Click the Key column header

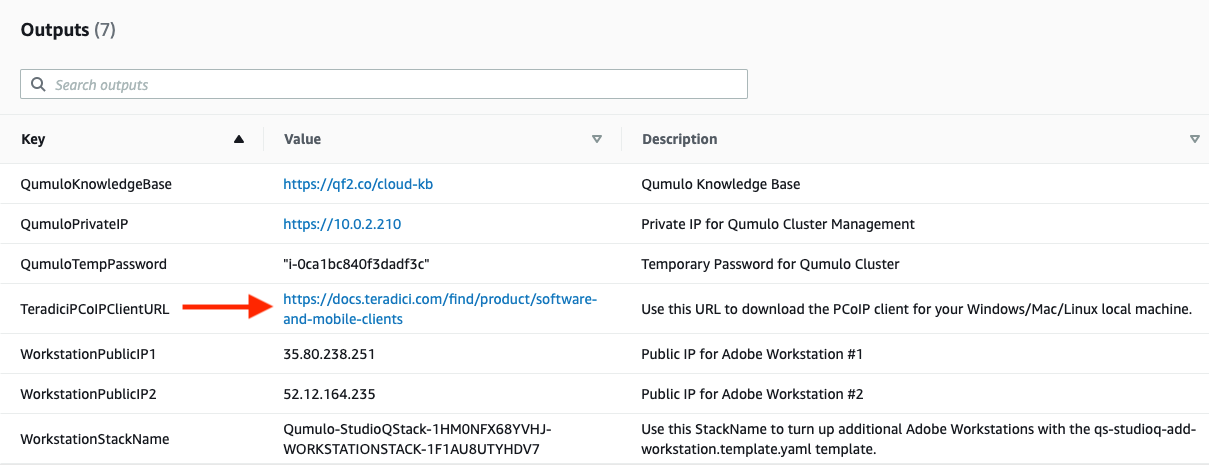(x=33, y=139)
